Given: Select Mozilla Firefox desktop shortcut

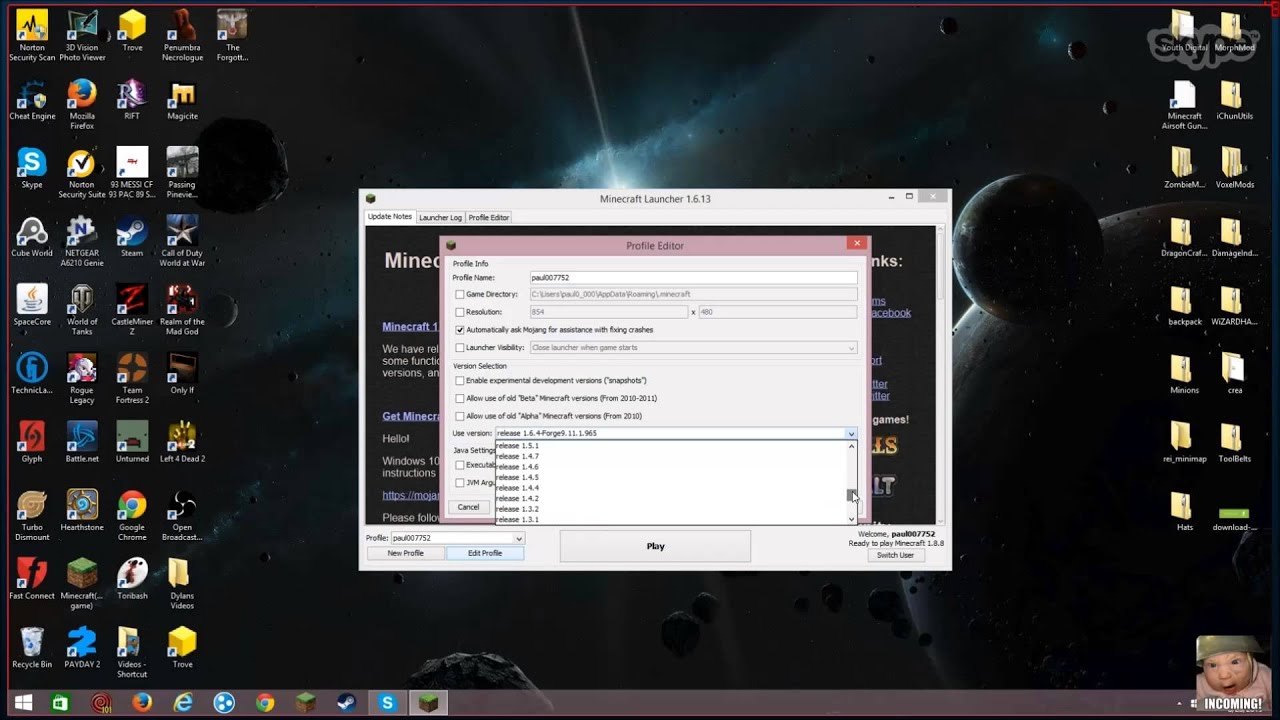Looking at the screenshot, I should [x=82, y=104].
